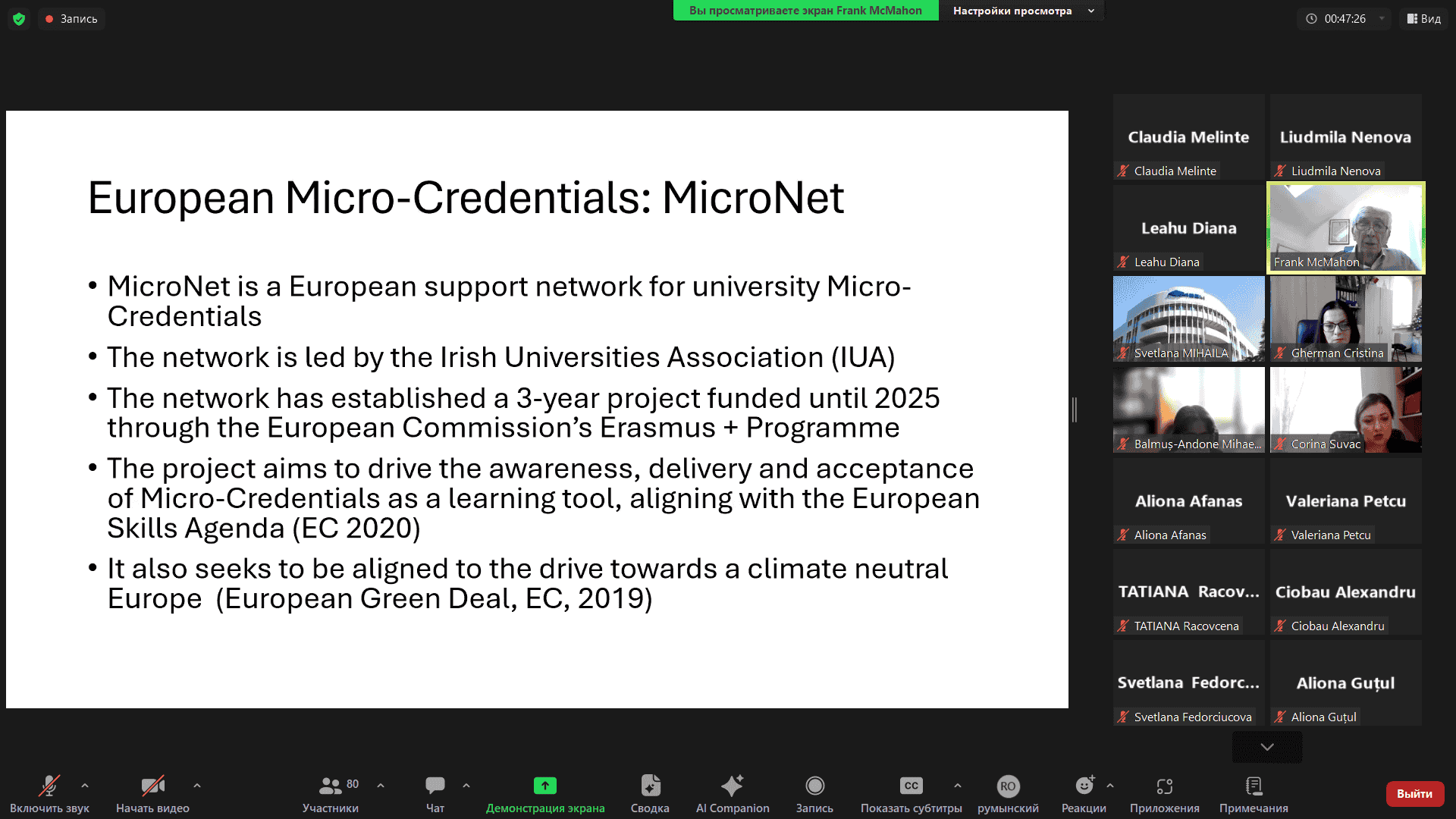The width and height of the screenshot is (1456, 819).
Task: Click the green Share Screen icon
Action: (544, 786)
